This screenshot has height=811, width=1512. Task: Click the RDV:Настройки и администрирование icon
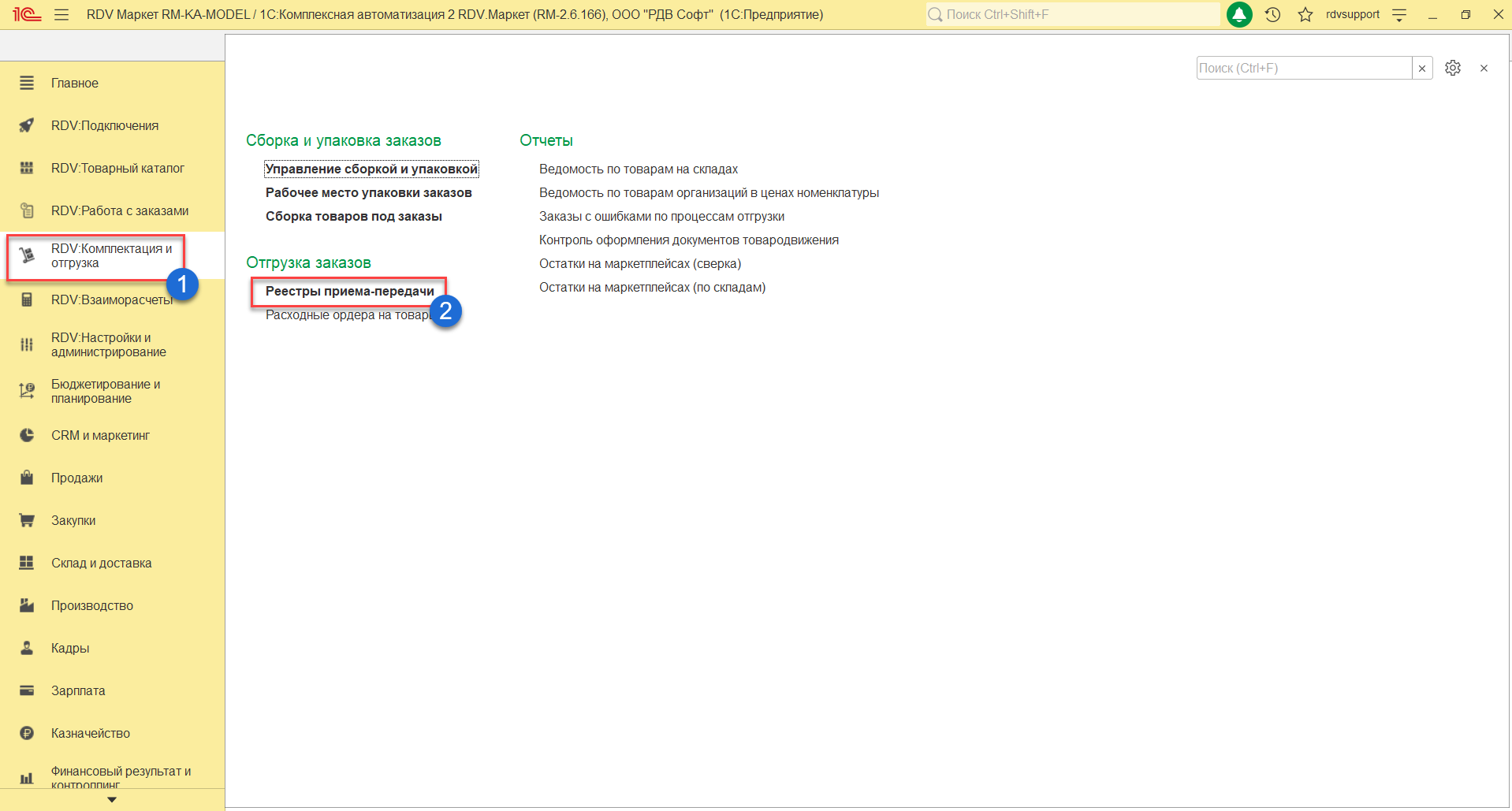(27, 344)
